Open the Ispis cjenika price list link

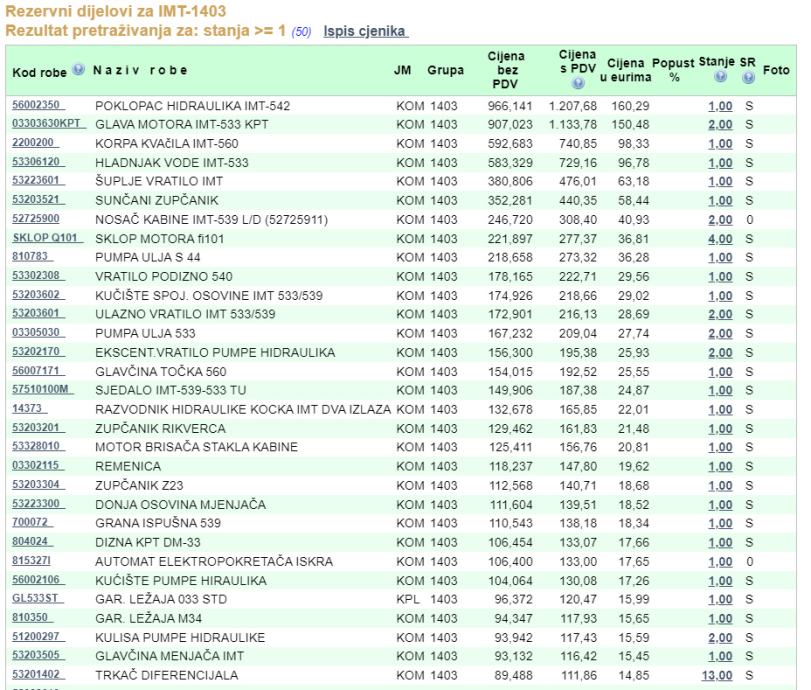point(364,31)
